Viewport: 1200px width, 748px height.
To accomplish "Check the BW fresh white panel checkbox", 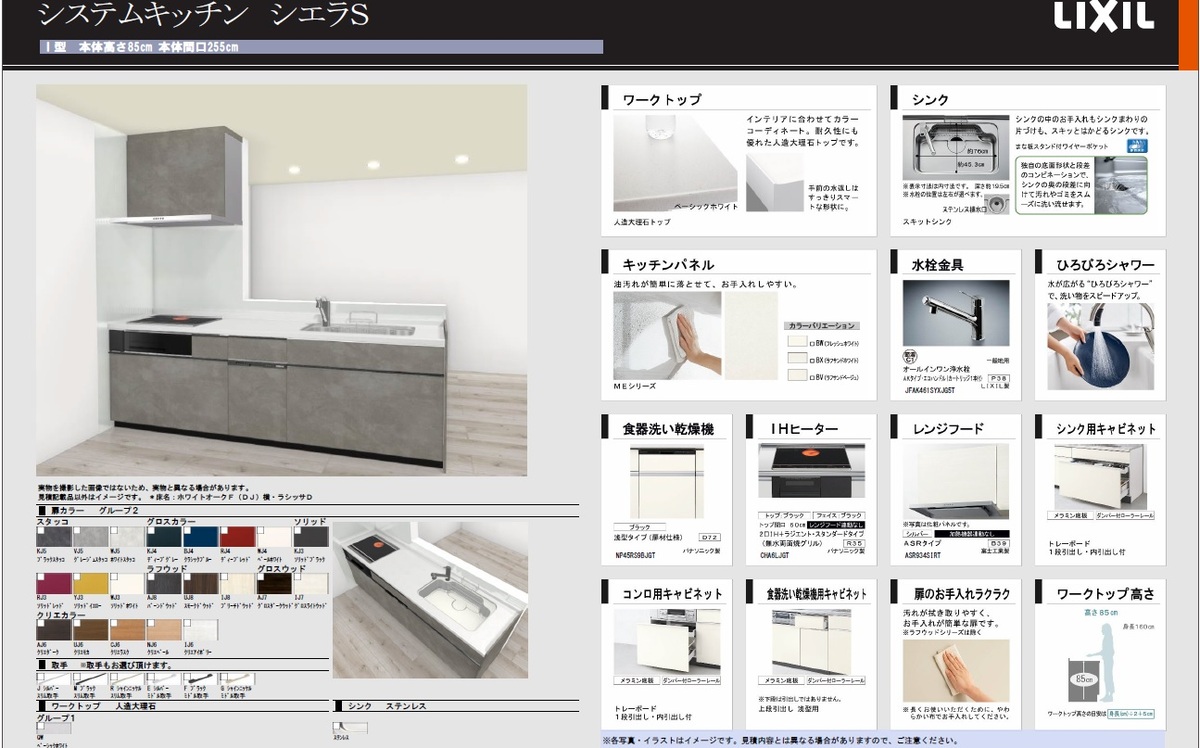I will point(812,343).
